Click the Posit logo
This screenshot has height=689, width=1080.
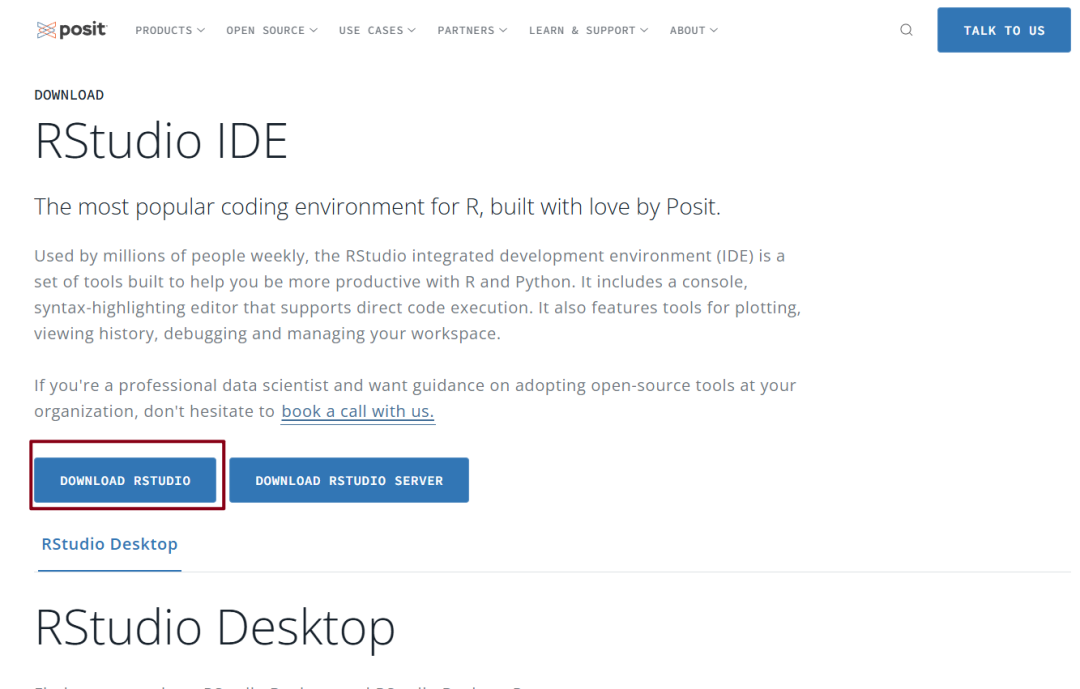[72, 30]
